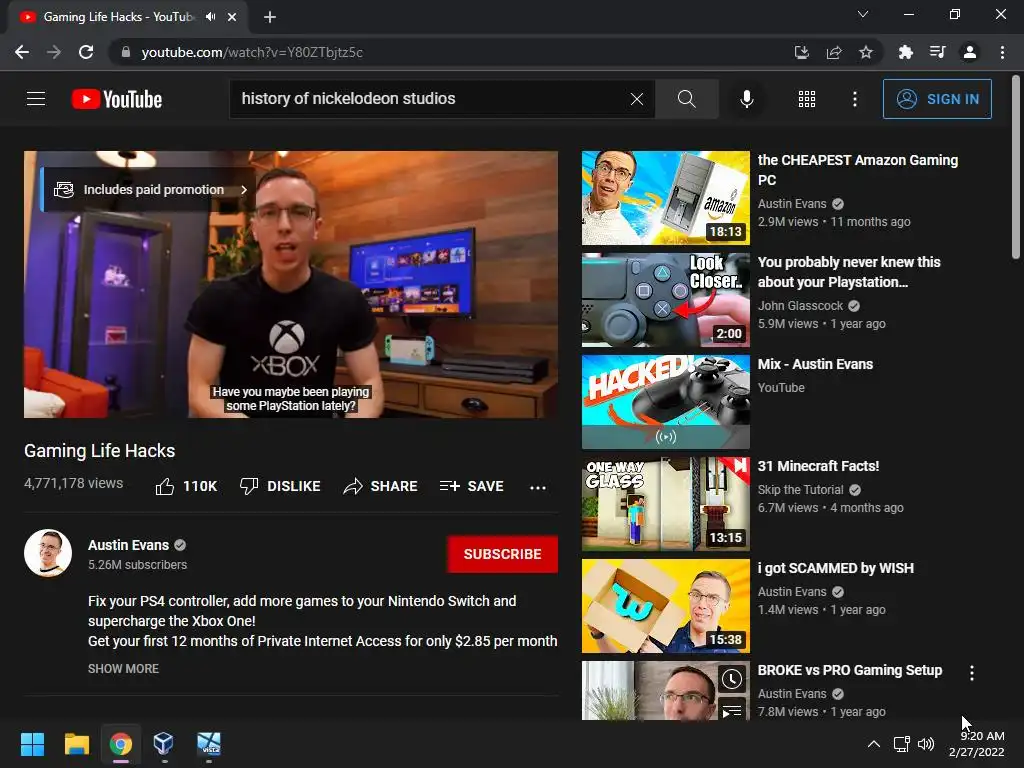Image resolution: width=1024 pixels, height=768 pixels.
Task: Open volume control in system tray
Action: [x=925, y=744]
